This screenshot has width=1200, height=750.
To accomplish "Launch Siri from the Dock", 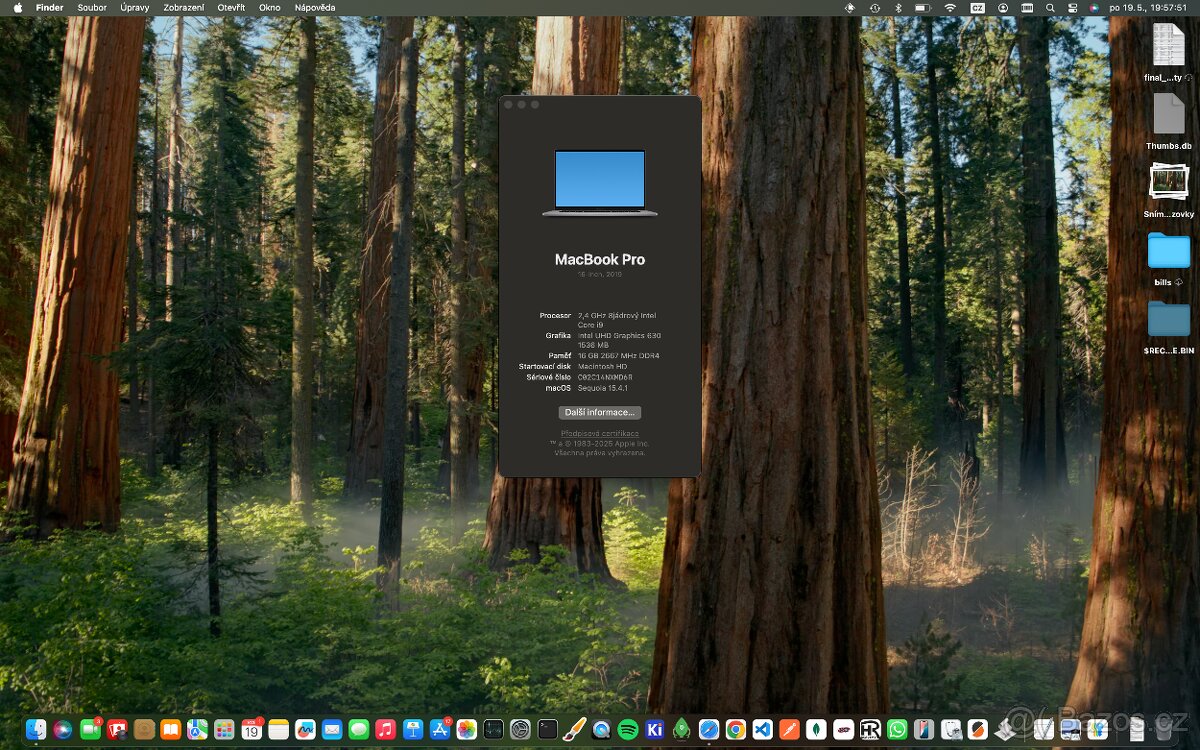I will click(x=63, y=730).
